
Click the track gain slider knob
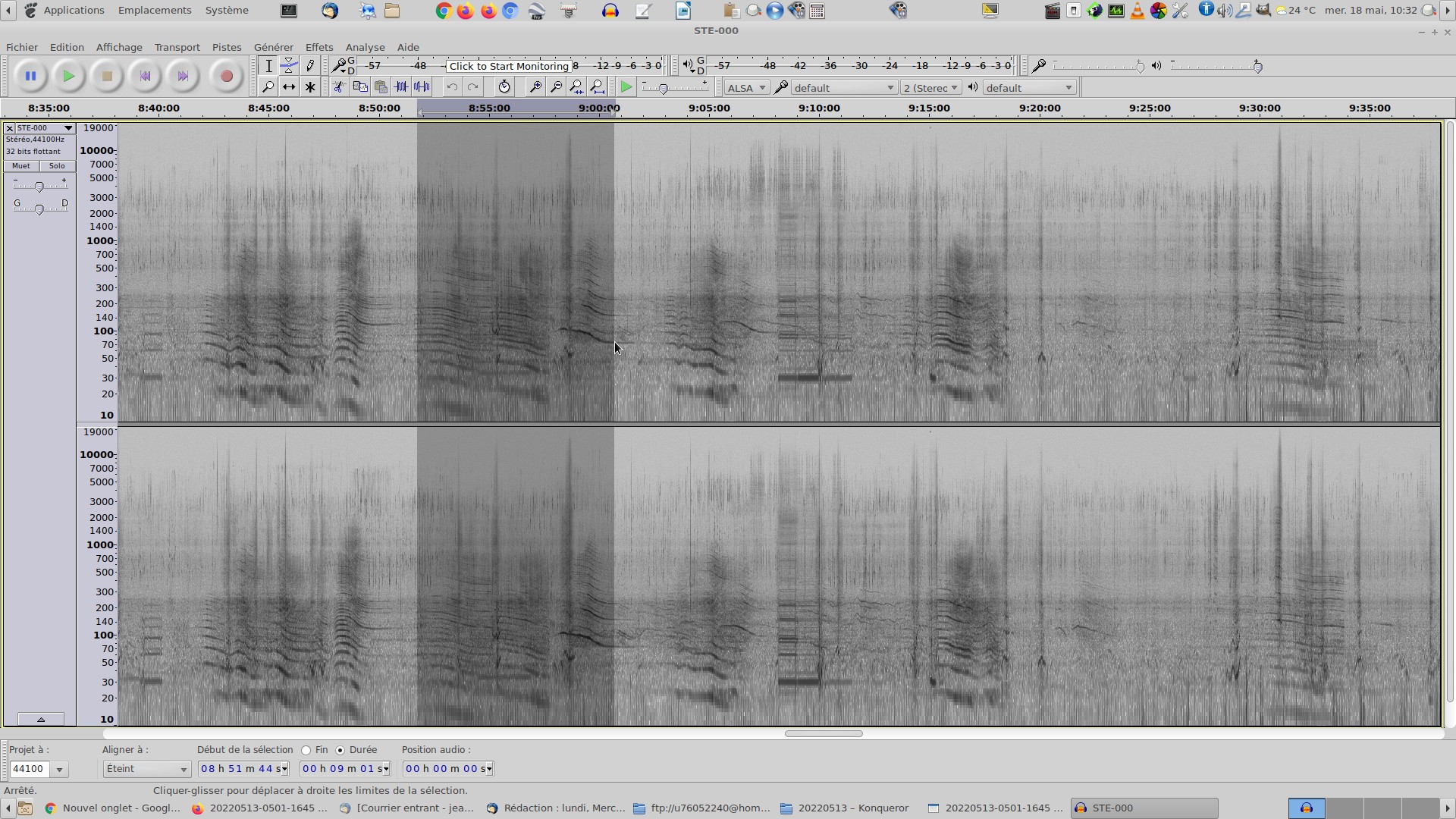[39, 187]
